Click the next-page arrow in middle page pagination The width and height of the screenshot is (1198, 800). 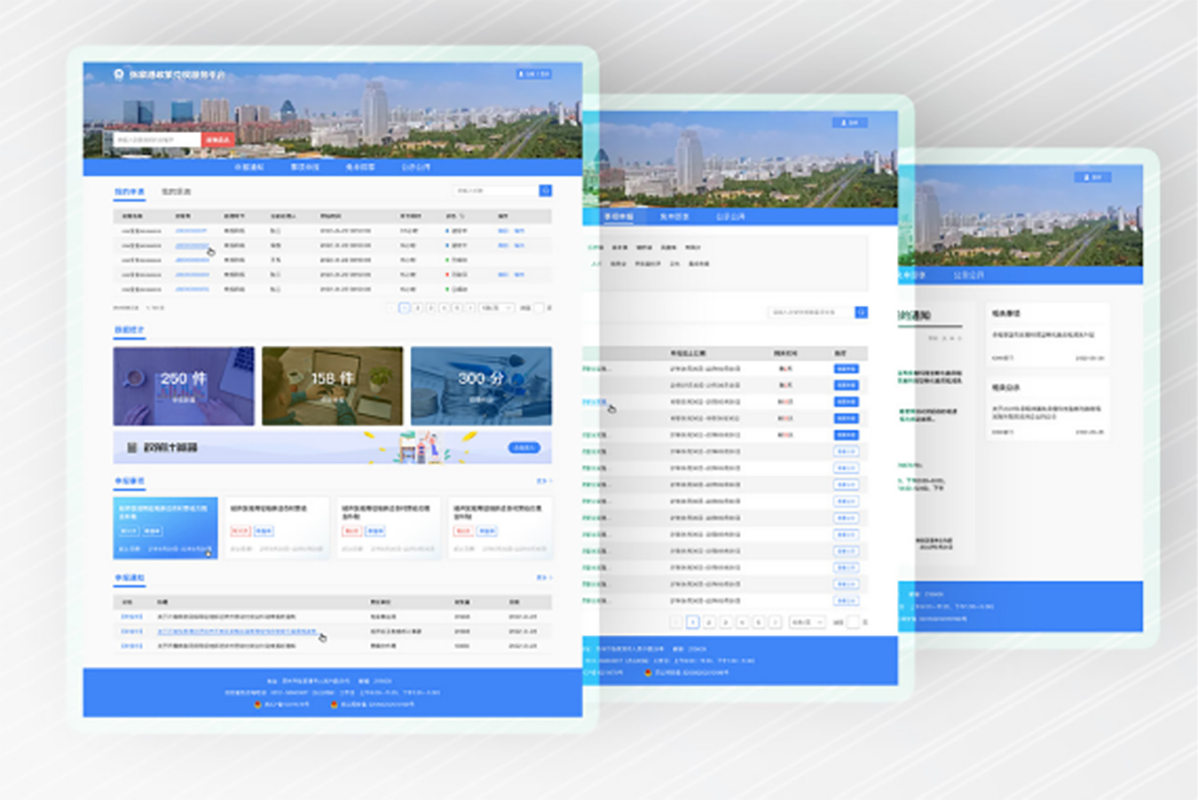click(773, 622)
